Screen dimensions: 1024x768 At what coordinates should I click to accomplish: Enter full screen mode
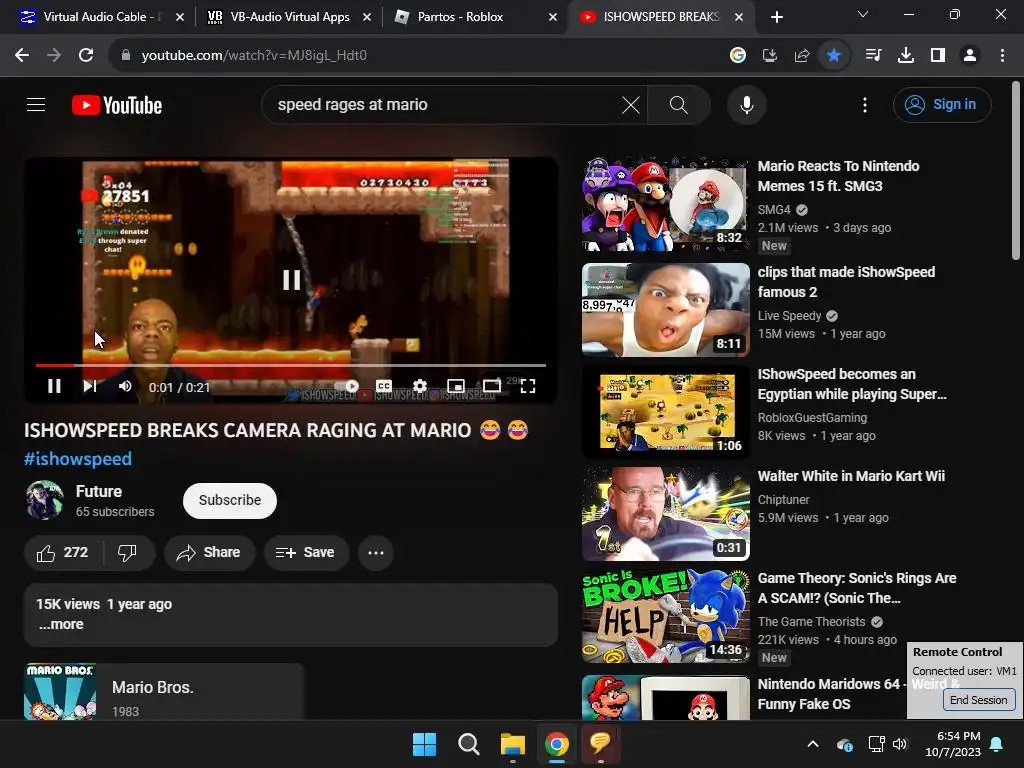click(x=528, y=387)
